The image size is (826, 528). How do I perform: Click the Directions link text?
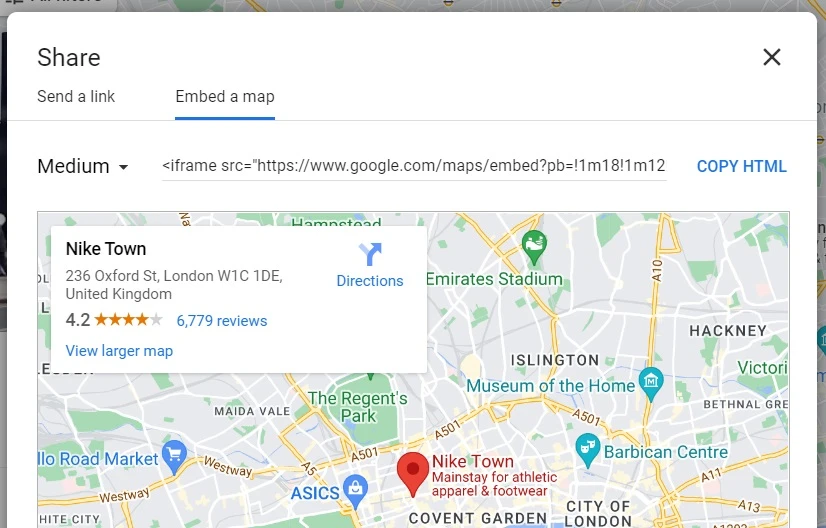click(370, 281)
